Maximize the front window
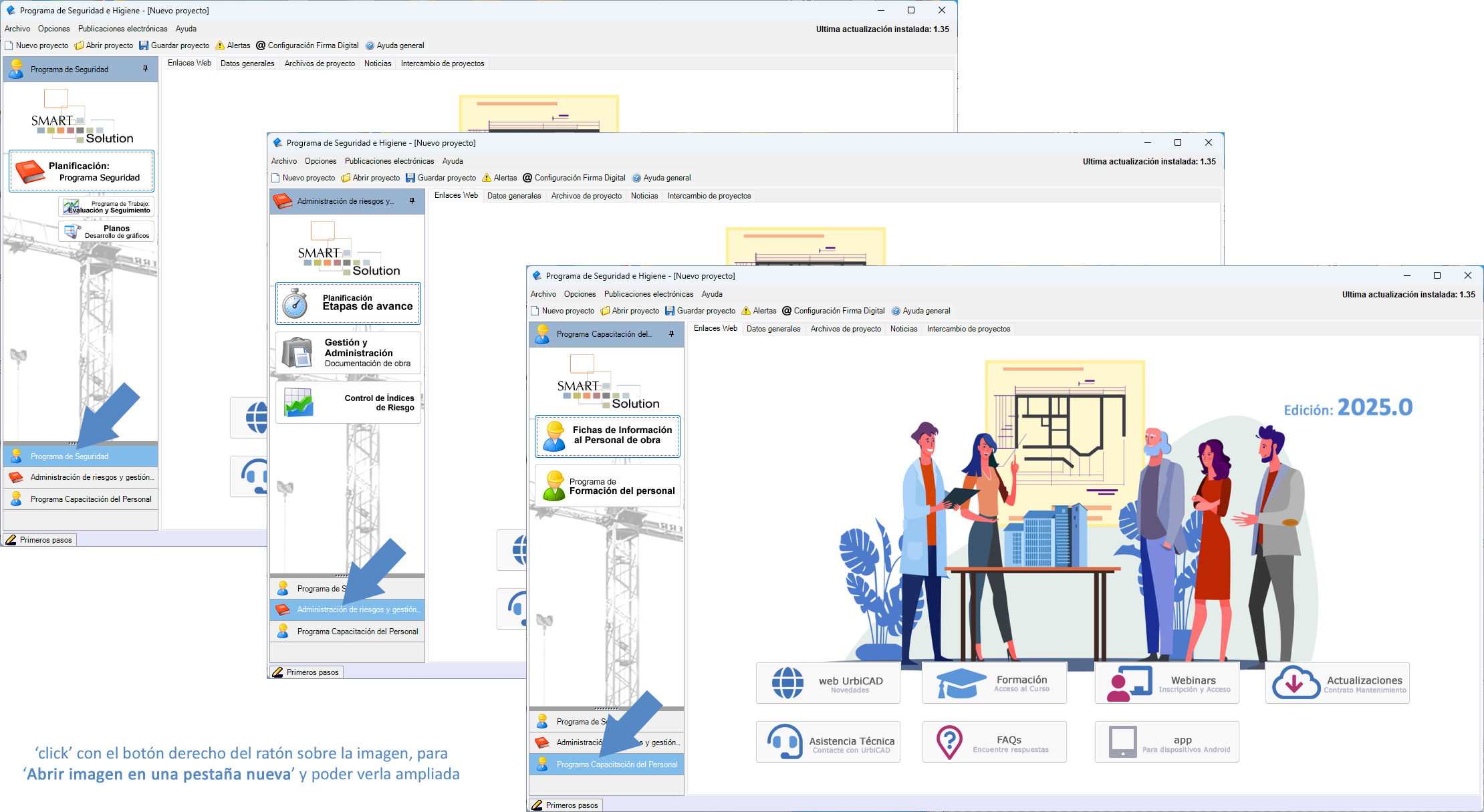The image size is (1484, 812). point(1437,275)
